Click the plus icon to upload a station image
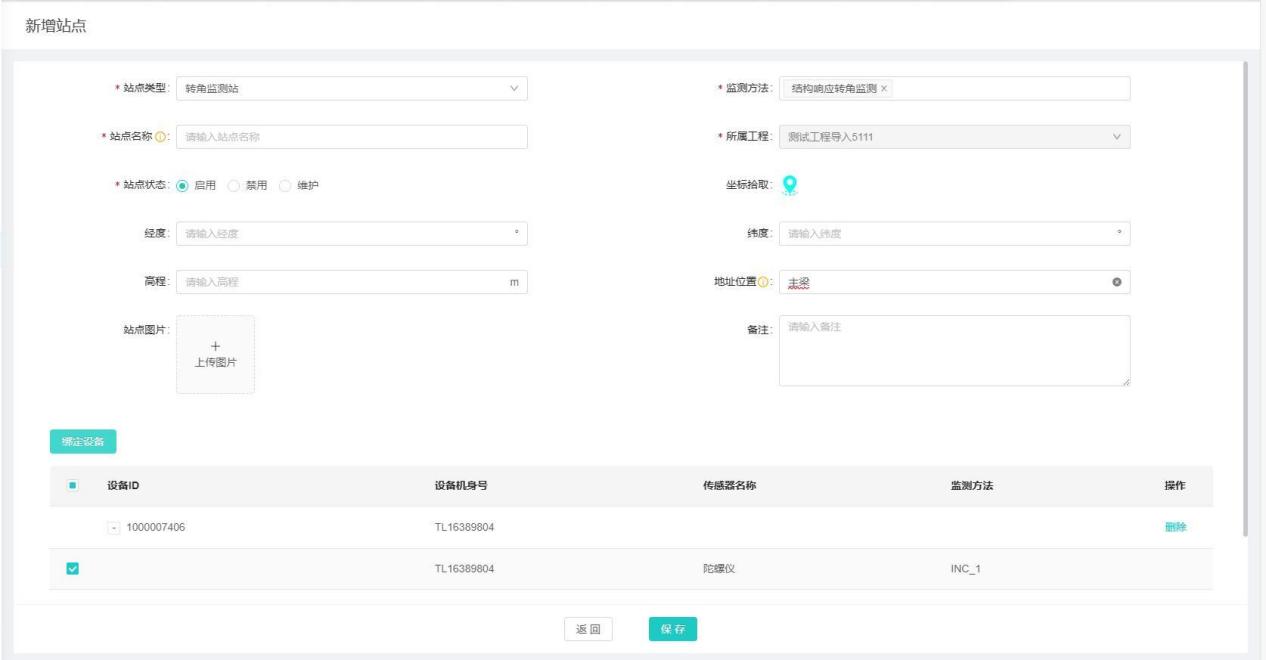1266x660 pixels. pos(215,346)
